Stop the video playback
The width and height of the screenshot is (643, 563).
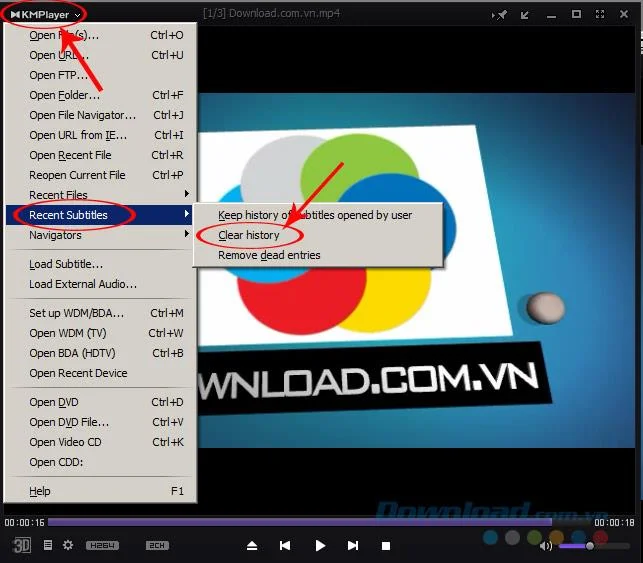[x=385, y=546]
